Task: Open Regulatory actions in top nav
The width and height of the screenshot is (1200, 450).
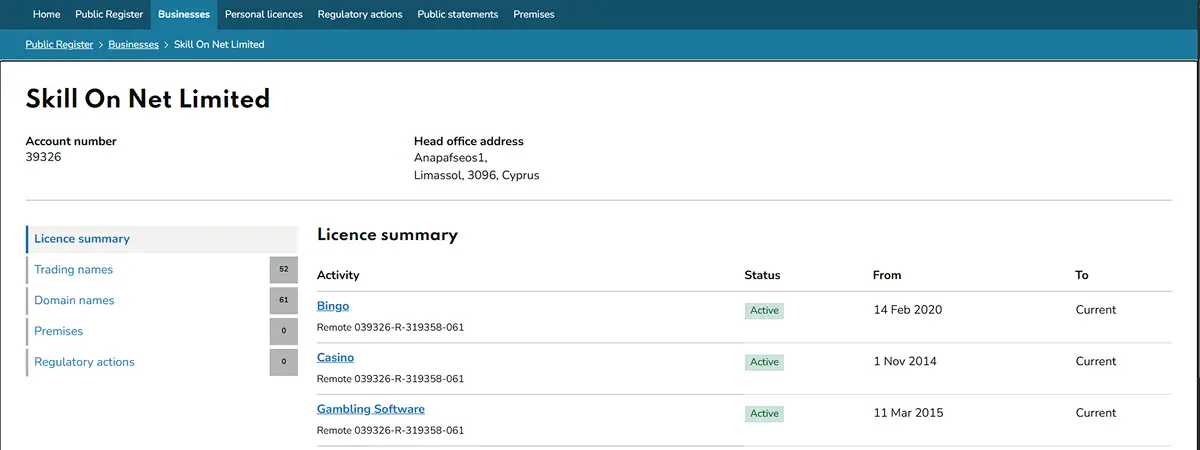Action: click(360, 14)
